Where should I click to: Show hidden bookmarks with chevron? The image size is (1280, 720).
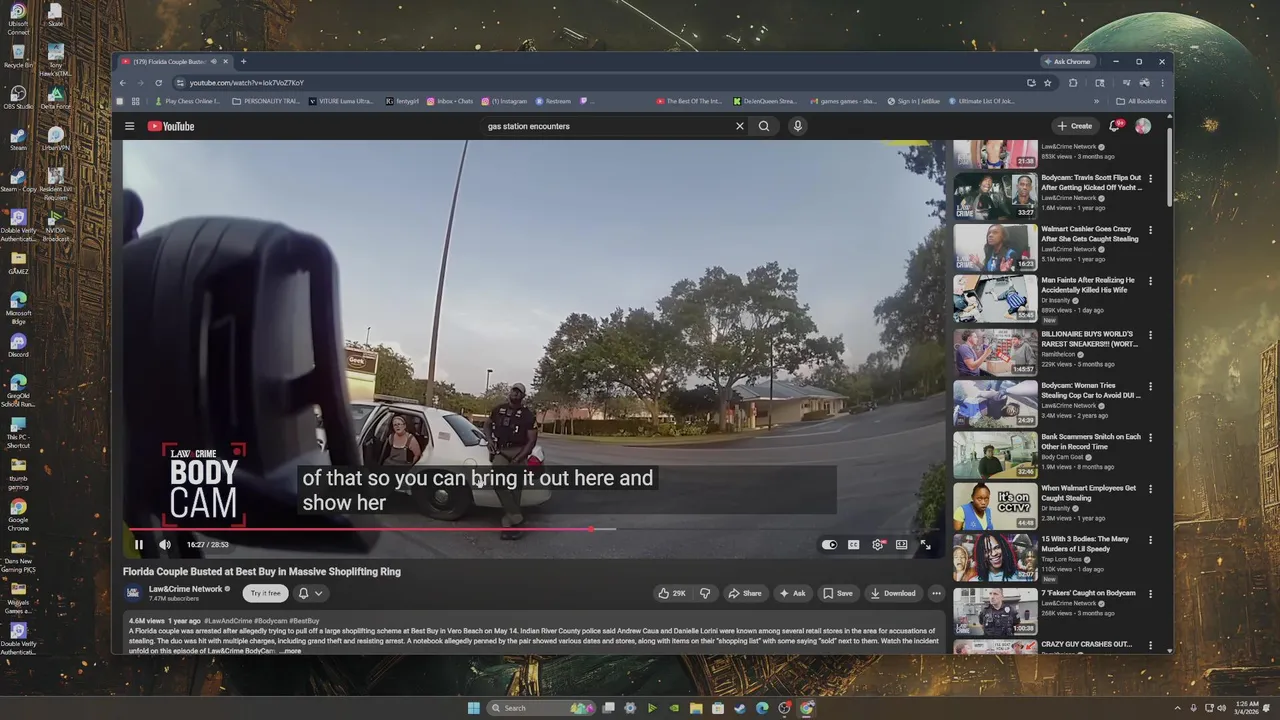click(1096, 101)
